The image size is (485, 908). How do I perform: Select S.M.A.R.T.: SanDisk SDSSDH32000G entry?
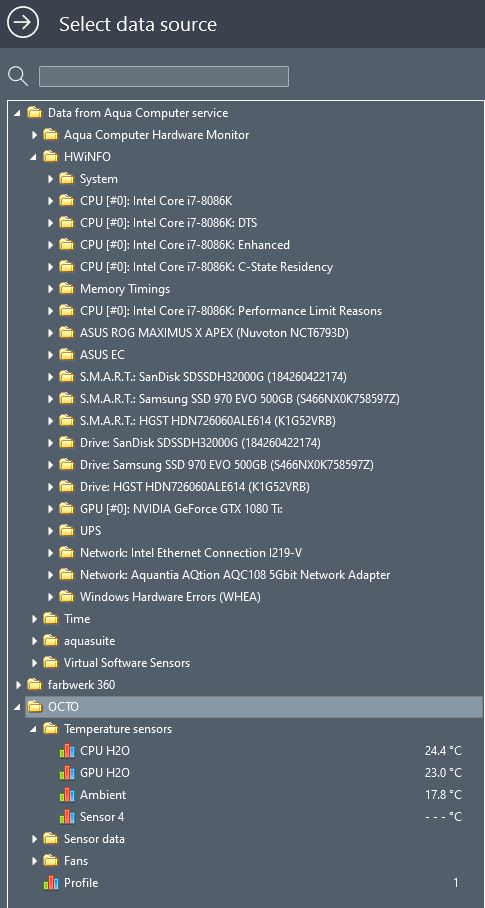[213, 377]
